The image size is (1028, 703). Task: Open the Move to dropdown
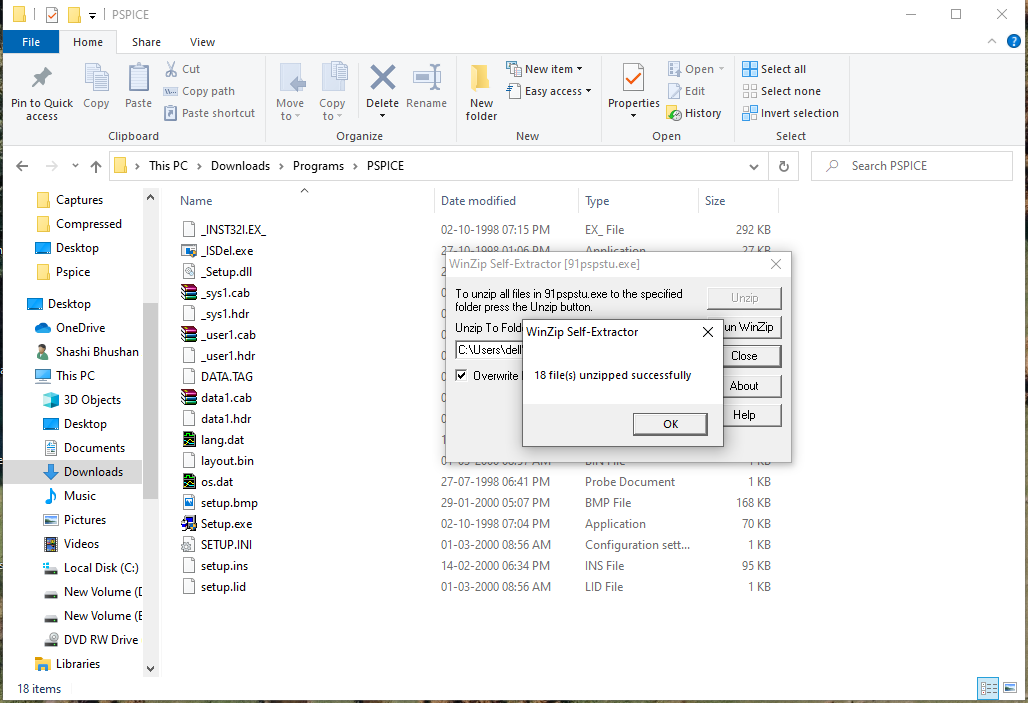[289, 110]
